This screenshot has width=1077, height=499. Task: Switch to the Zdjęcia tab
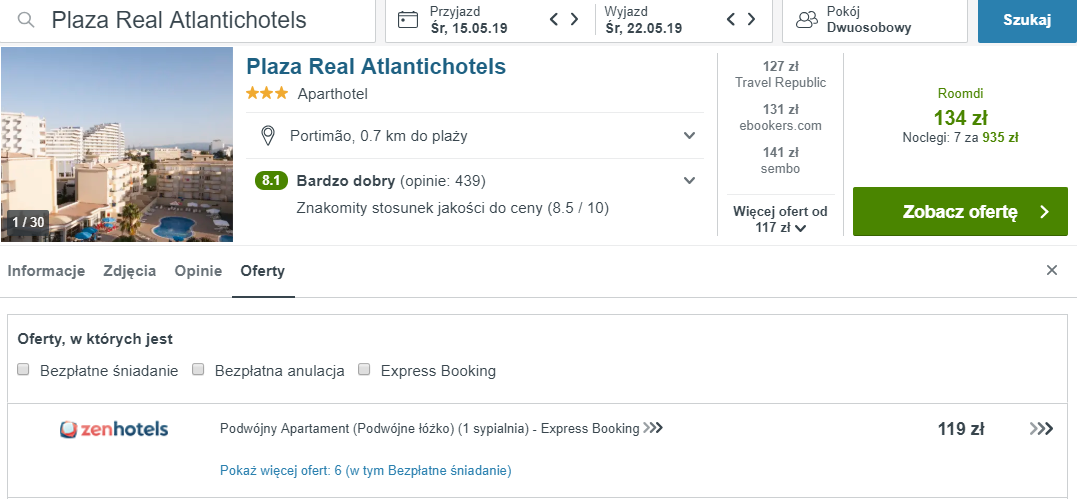point(129,271)
